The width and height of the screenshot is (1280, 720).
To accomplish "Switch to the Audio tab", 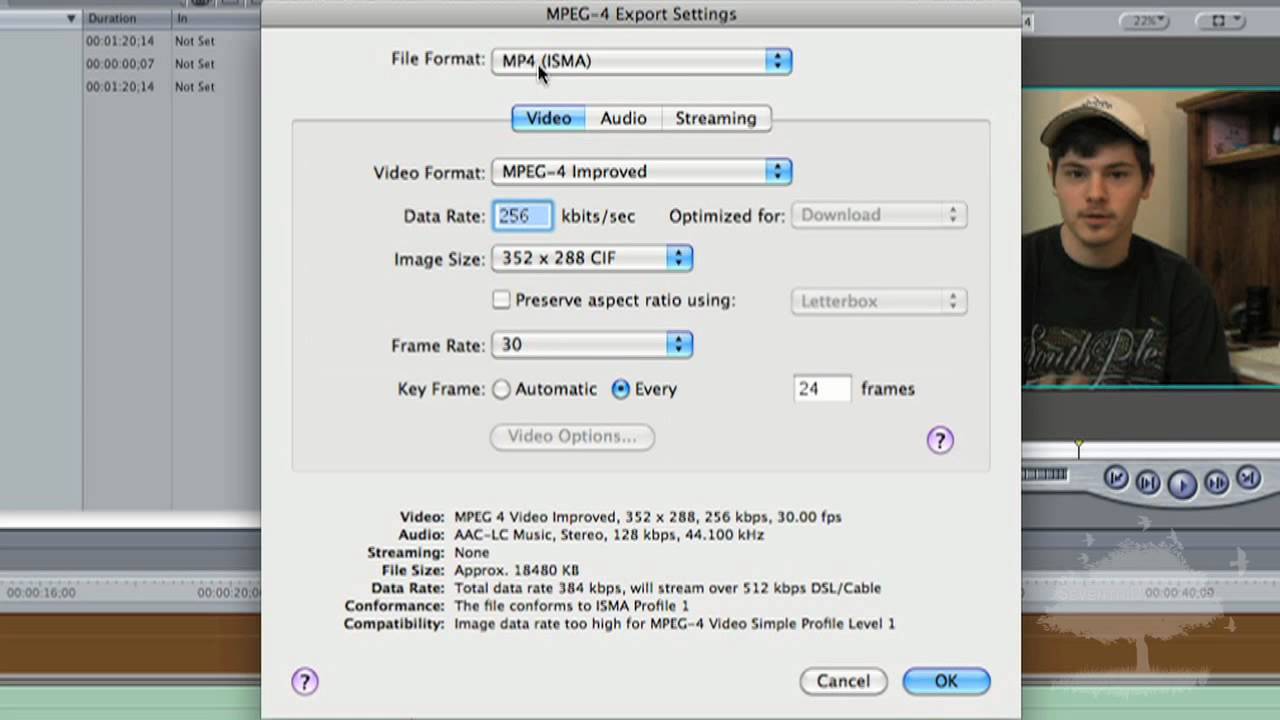I will pyautogui.click(x=623, y=118).
